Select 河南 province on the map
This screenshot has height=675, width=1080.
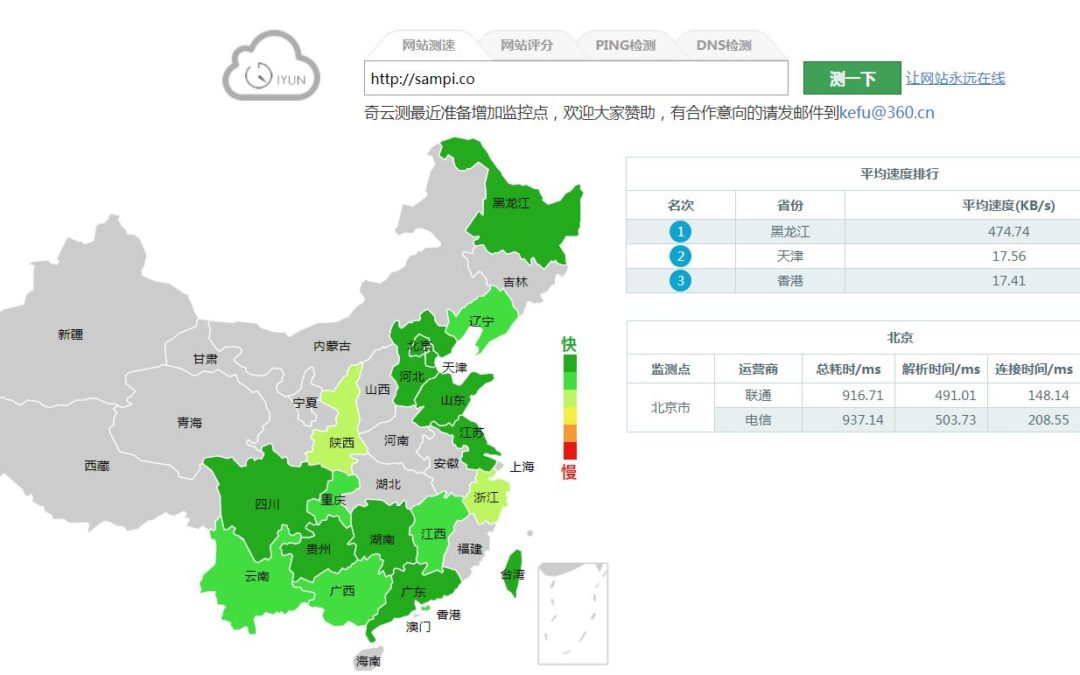[x=396, y=439]
